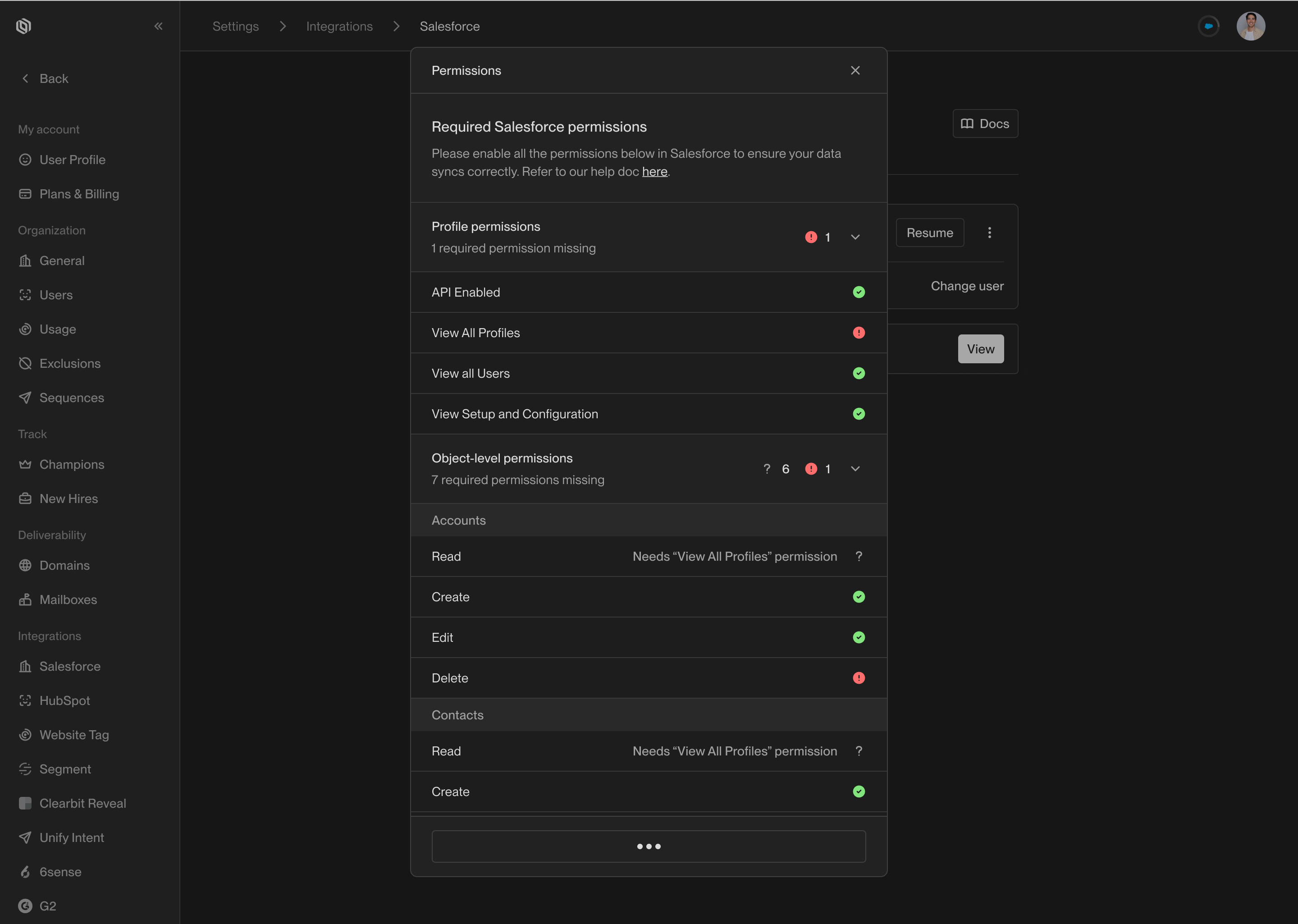
Task: Go to Integrations in the breadcrumb
Action: [x=339, y=26]
